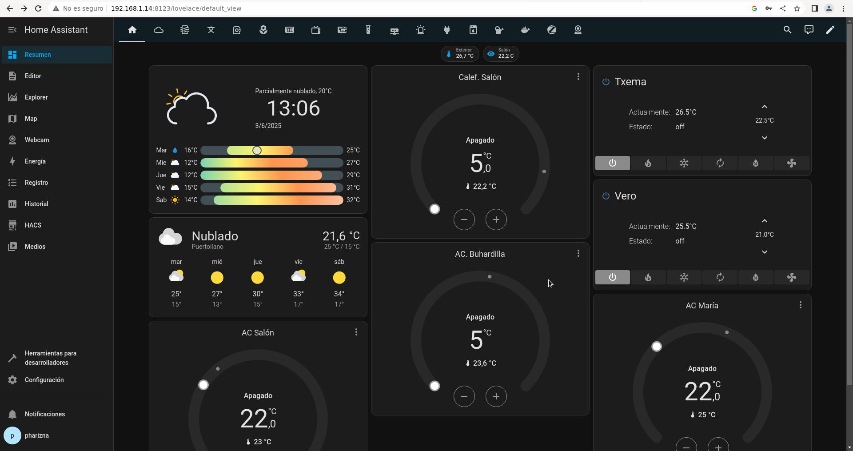The height and width of the screenshot is (451, 853).
Task: Set Vero to fan-only mode
Action: coord(792,277)
